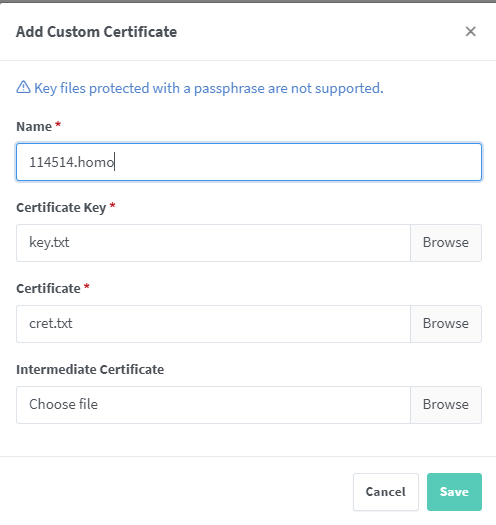This screenshot has width=496, height=525.
Task: Focus the Name field containing 114514.homo
Action: point(249,162)
